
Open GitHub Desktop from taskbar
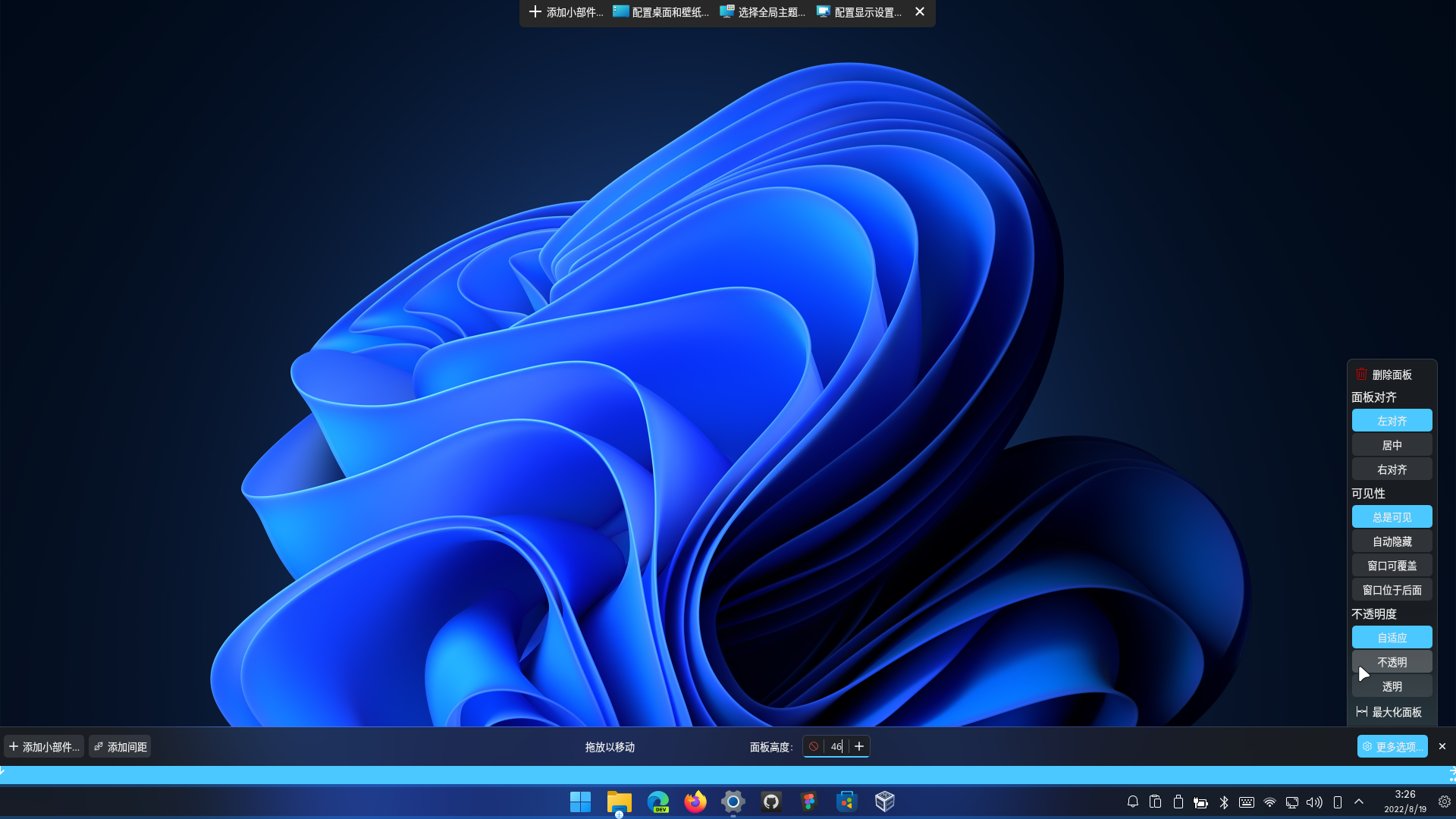[771, 802]
